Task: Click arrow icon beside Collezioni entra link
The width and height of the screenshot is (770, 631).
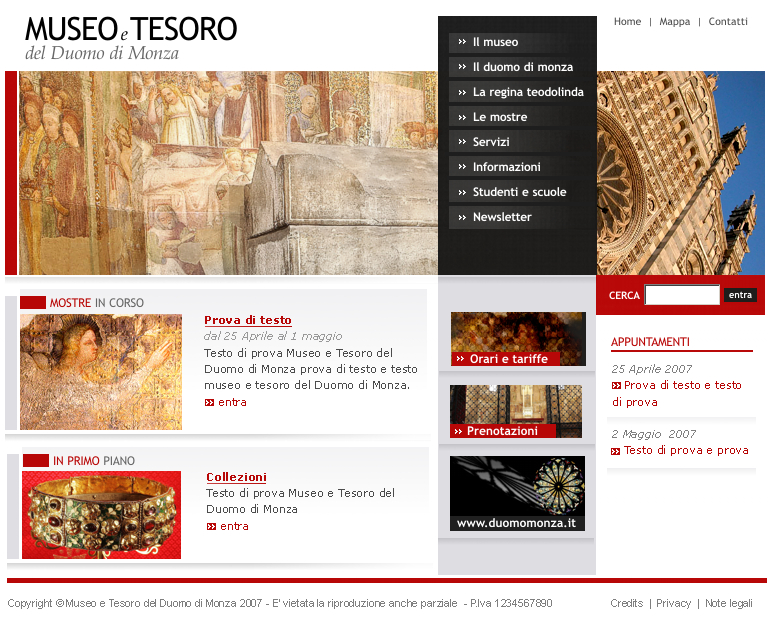Action: tap(211, 527)
